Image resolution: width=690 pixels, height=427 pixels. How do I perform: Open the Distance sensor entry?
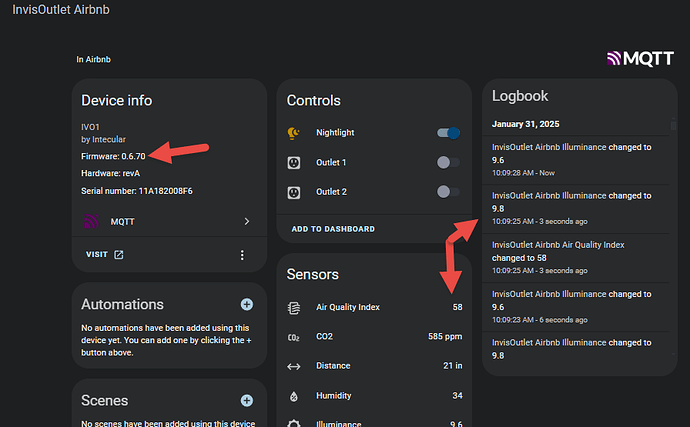[x=374, y=366]
